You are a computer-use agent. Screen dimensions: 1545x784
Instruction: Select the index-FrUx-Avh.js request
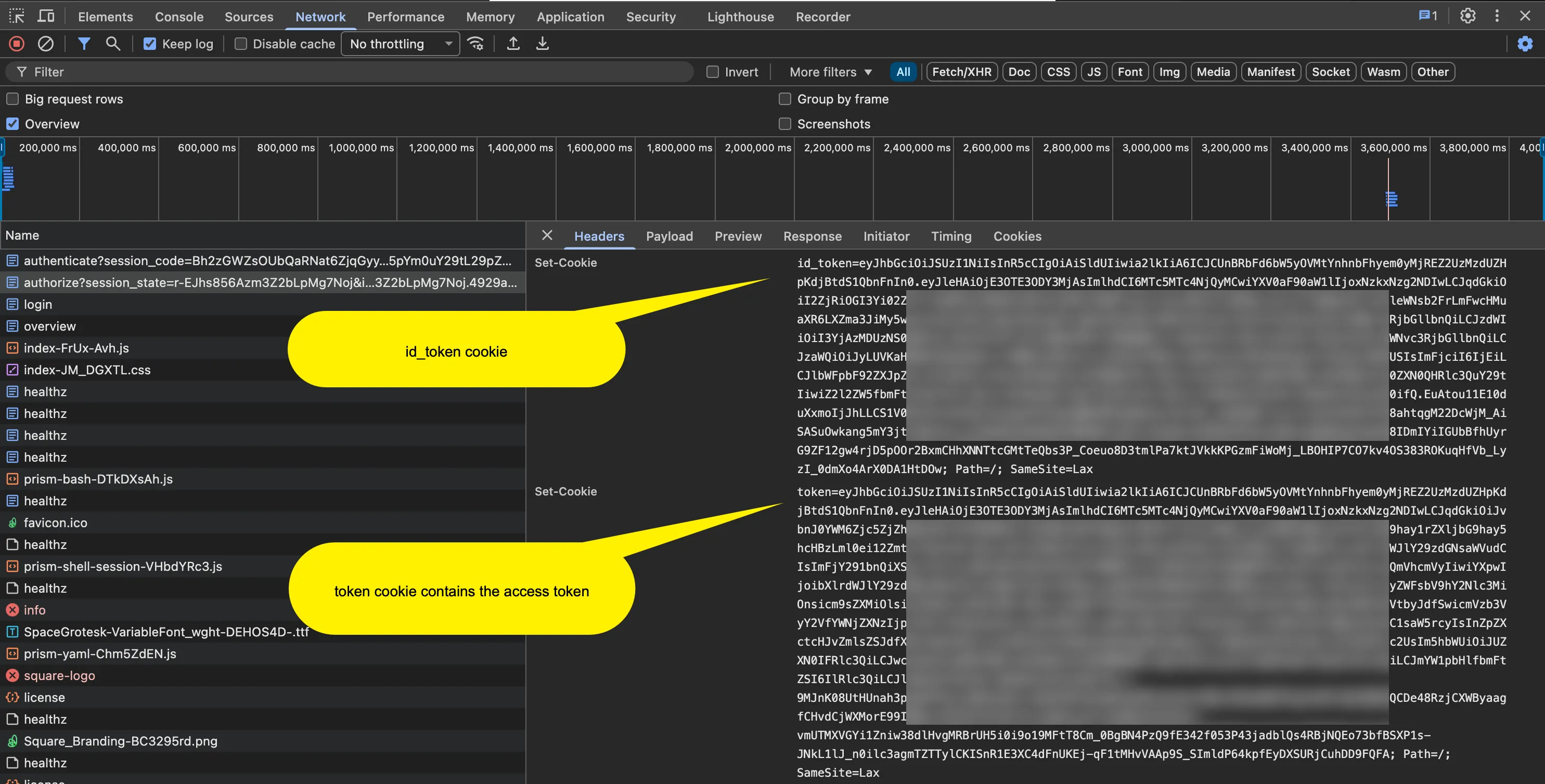[263, 348]
